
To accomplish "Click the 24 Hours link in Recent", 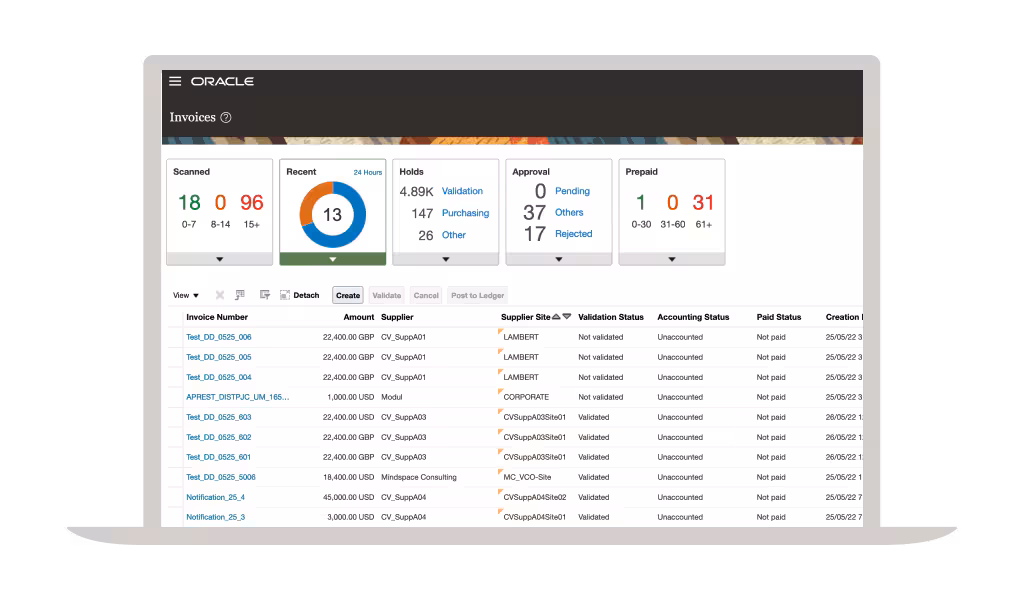I will 367,172.
